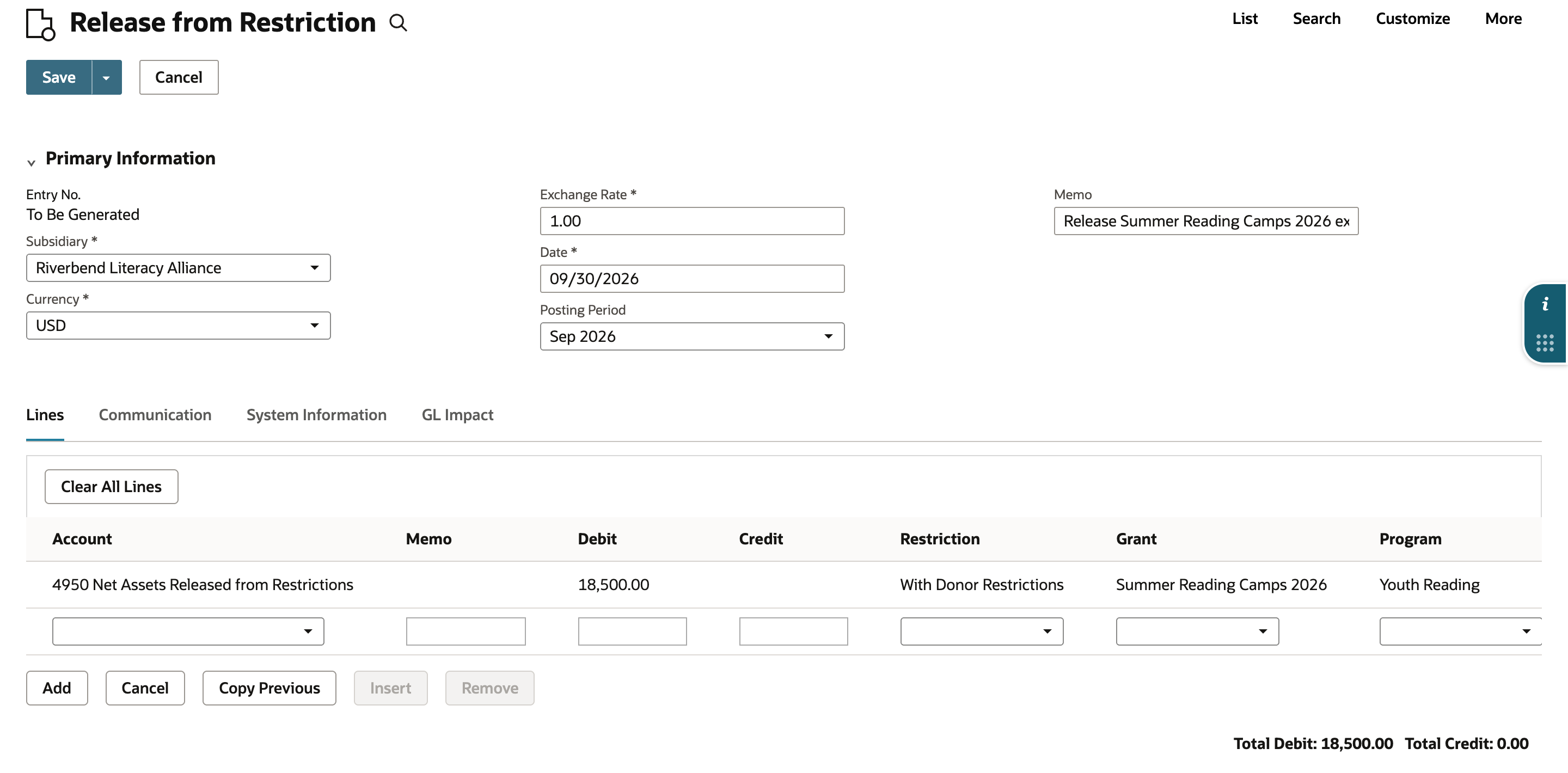The width and height of the screenshot is (1568, 773).
Task: Select the 4950 Net Assets Released line
Action: tap(203, 584)
